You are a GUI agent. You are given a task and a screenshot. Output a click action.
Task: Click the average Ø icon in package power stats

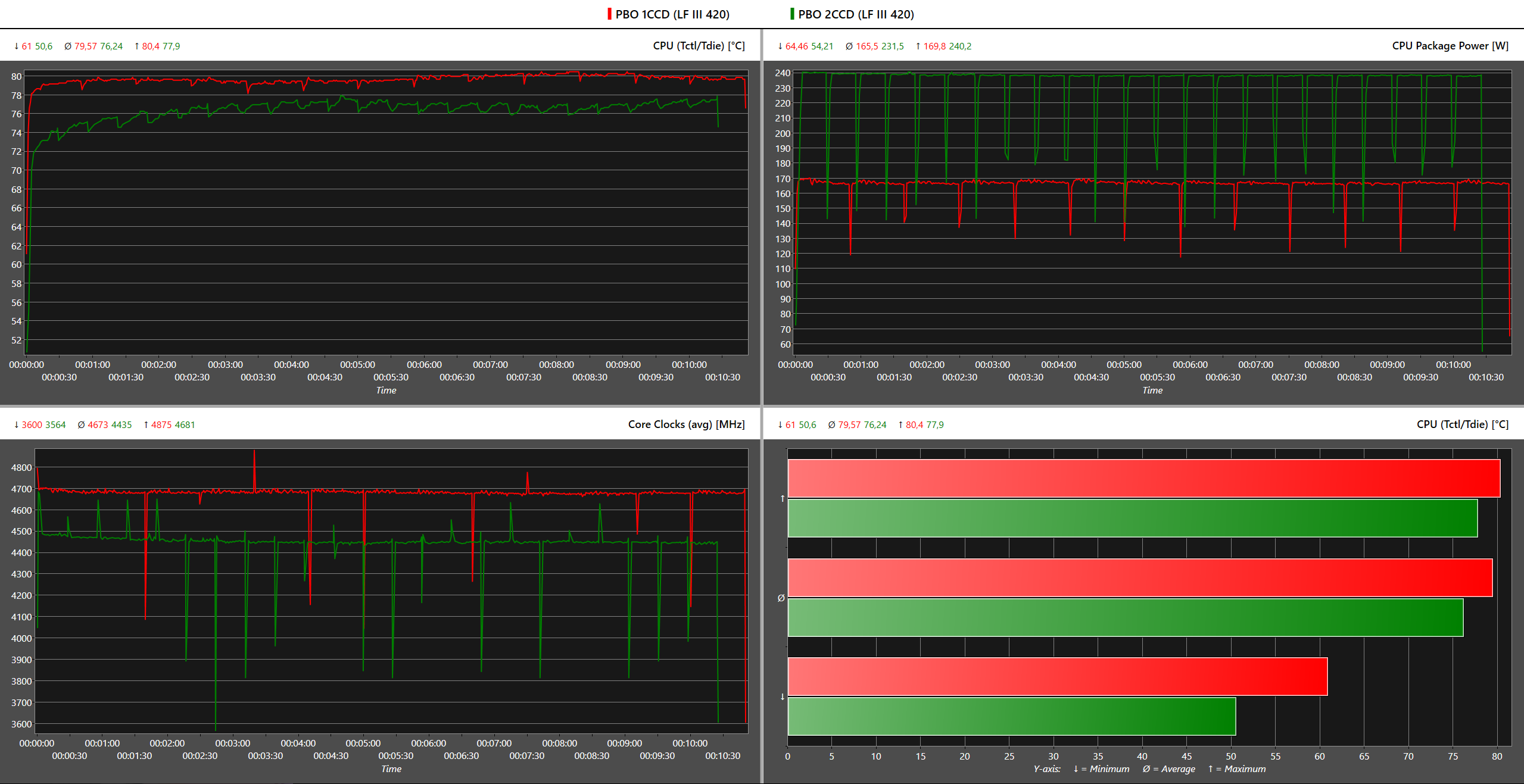849,46
